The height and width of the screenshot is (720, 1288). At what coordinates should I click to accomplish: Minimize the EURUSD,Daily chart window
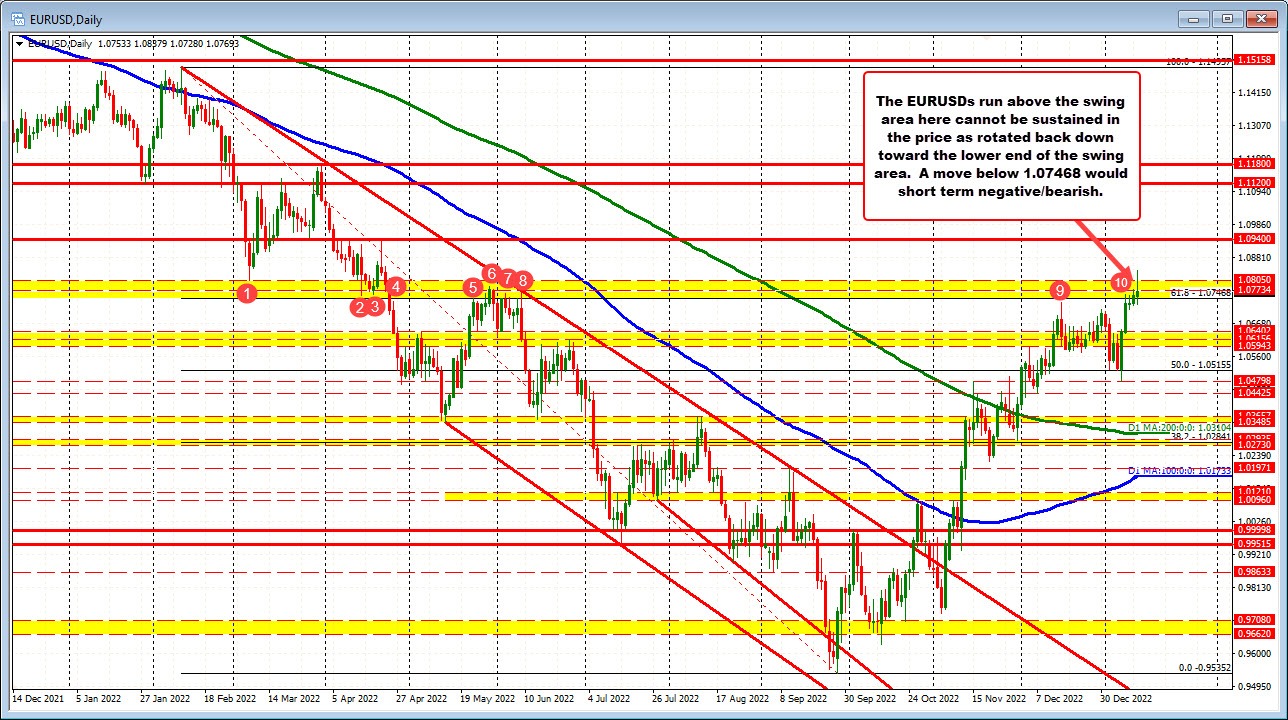1195,17
